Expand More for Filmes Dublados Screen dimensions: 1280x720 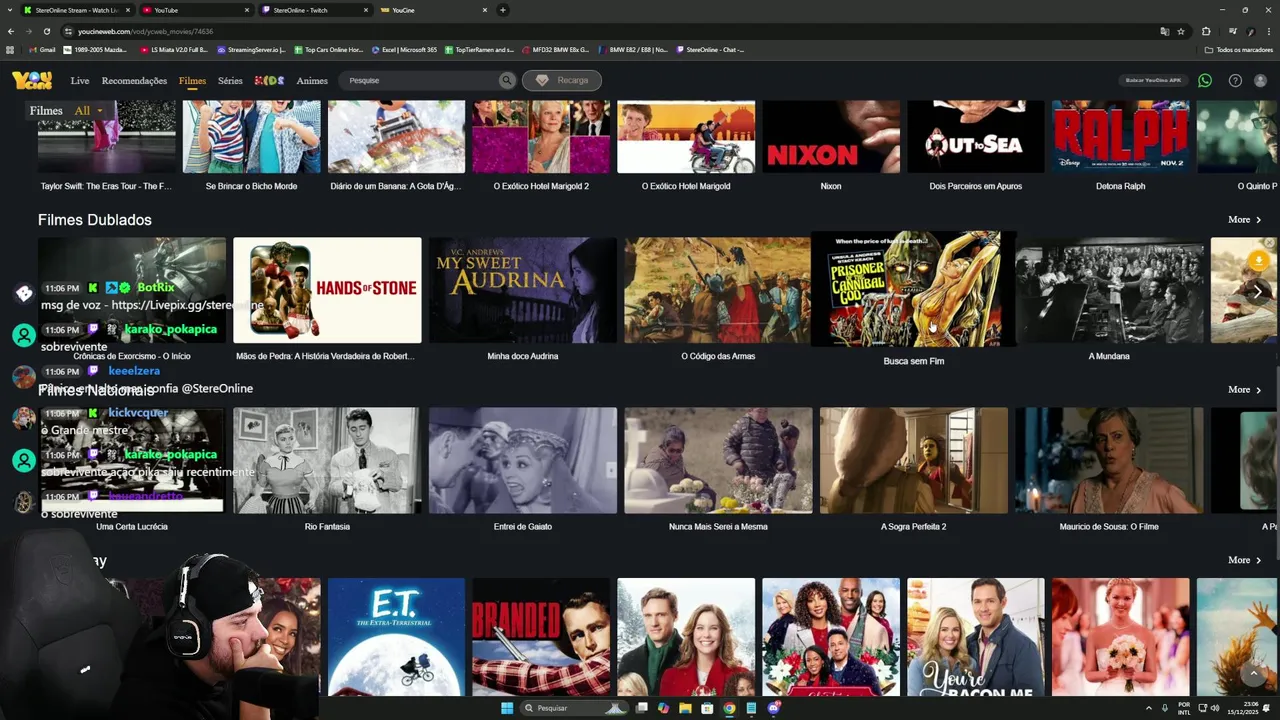pyautogui.click(x=1245, y=220)
